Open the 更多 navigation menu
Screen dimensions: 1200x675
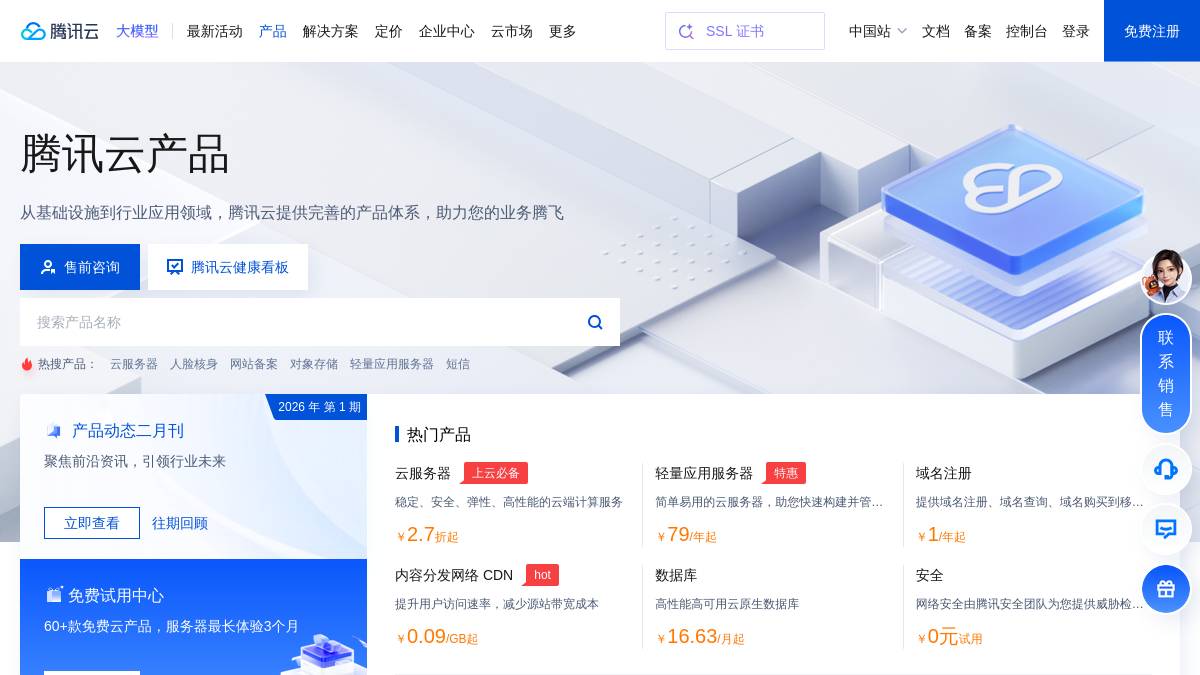pos(563,31)
